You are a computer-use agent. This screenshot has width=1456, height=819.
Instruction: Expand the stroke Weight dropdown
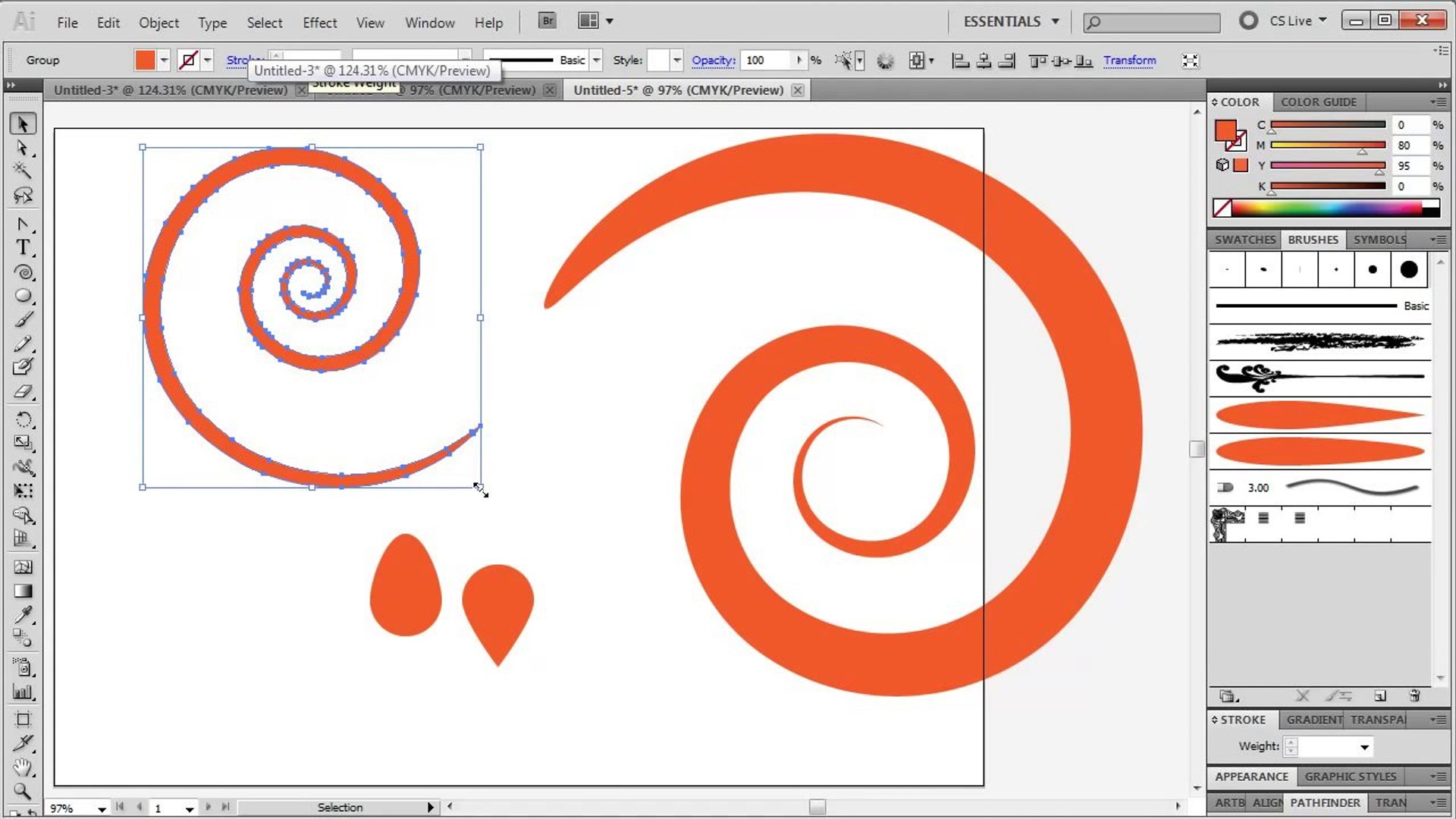coord(1364,747)
